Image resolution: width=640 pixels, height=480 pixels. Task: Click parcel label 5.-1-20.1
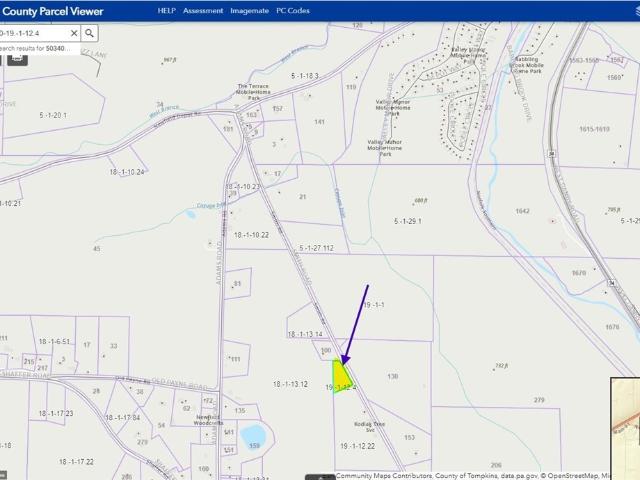pos(53,115)
